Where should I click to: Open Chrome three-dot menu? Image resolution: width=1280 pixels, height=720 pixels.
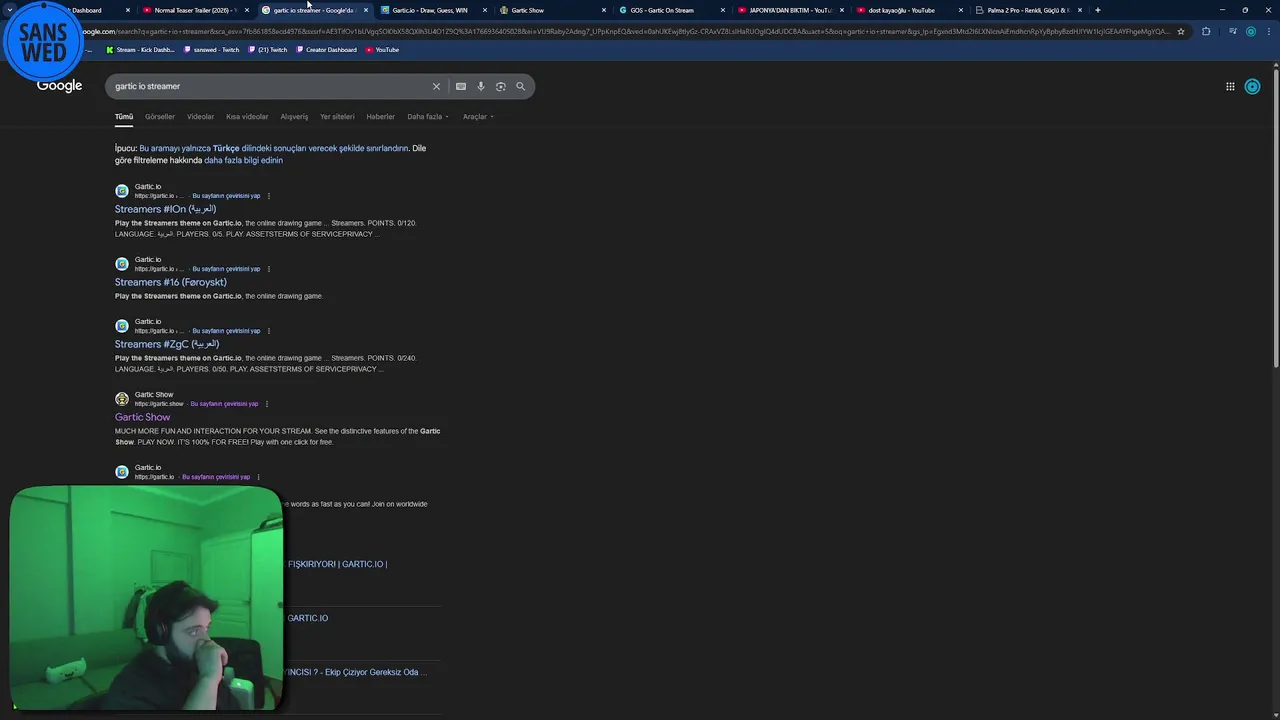pyautogui.click(x=1268, y=31)
